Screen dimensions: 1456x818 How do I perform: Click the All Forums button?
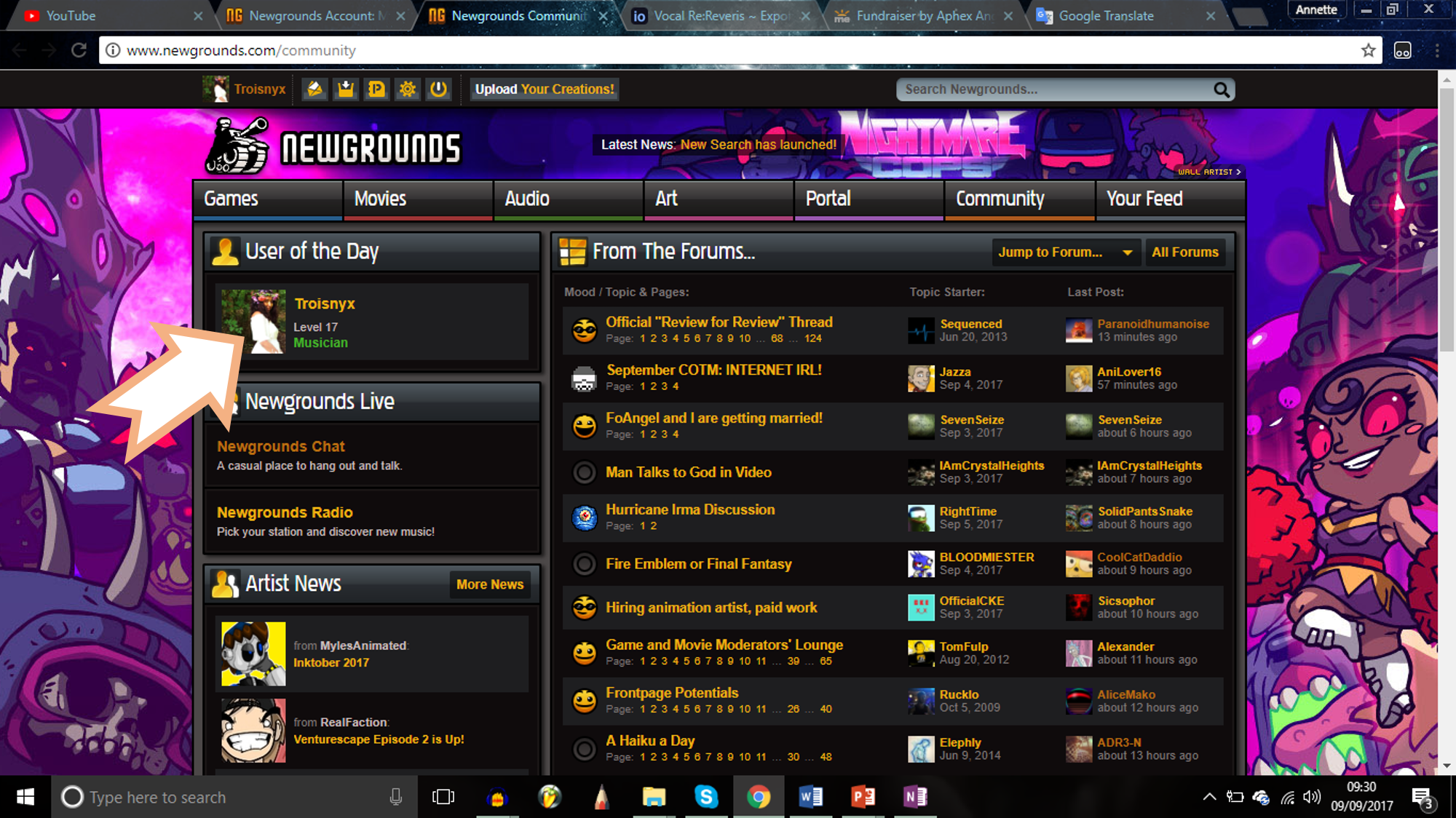point(1185,252)
